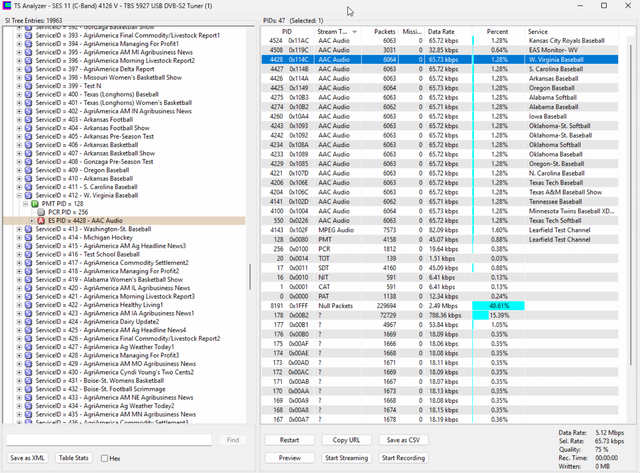640x473 pixels.
Task: Collapse the PMT PID = 128 node
Action: tap(25, 204)
